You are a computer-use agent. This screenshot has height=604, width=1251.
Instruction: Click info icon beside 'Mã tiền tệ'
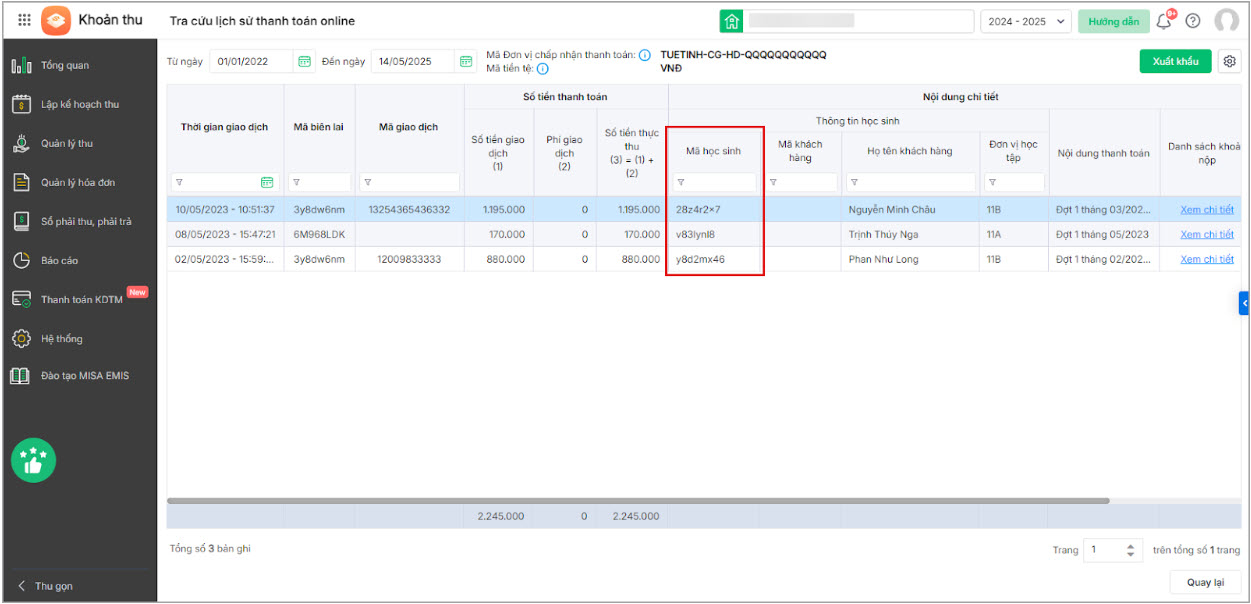(x=543, y=69)
